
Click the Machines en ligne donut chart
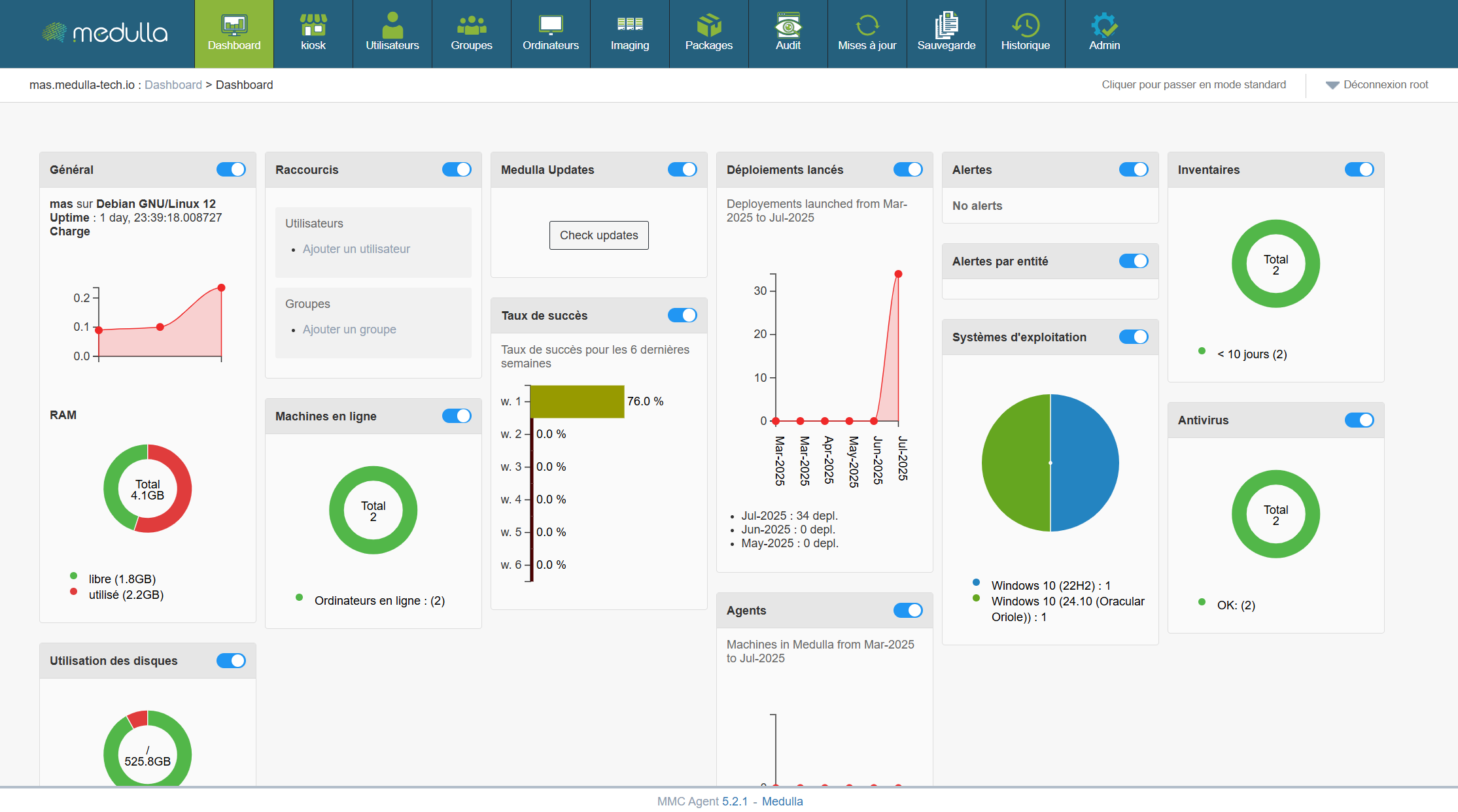373,510
